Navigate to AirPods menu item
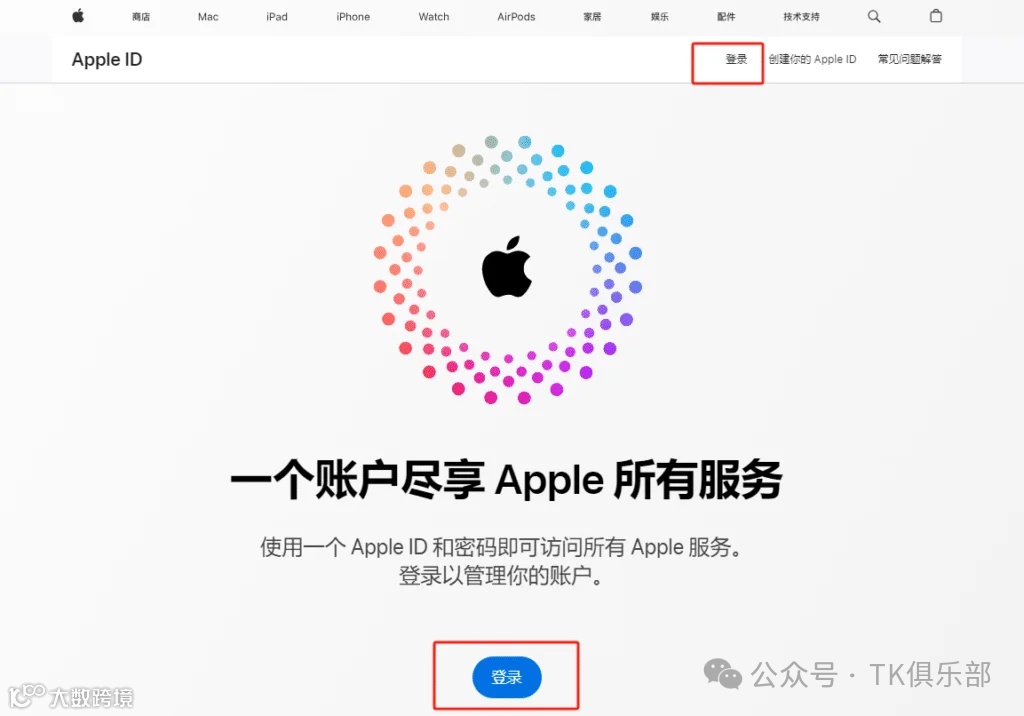The image size is (1024, 716). (x=516, y=17)
